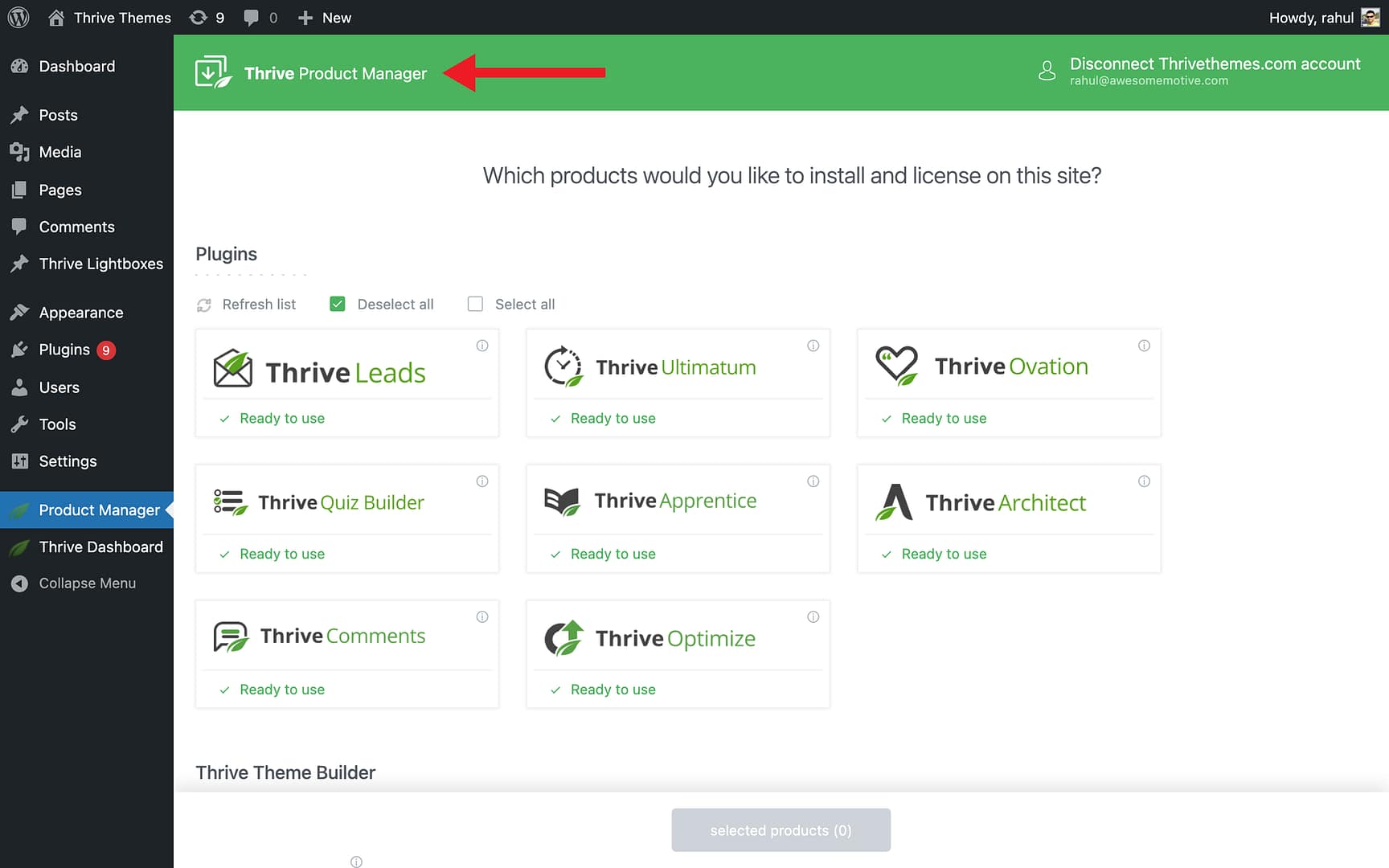
Task: Click the updates icon showing 9
Action: pyautogui.click(x=199, y=17)
